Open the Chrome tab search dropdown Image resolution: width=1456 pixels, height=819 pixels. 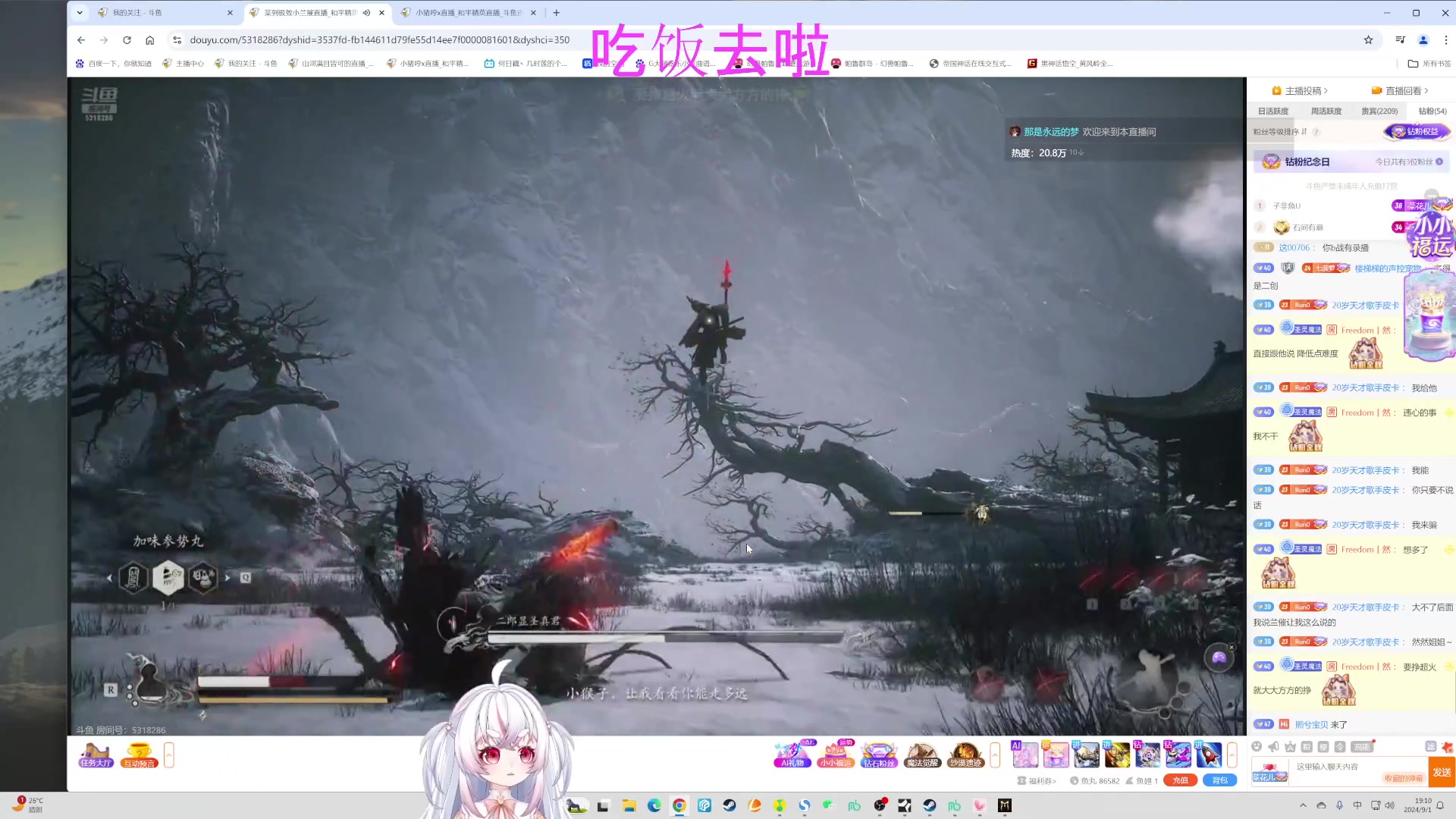[80, 12]
